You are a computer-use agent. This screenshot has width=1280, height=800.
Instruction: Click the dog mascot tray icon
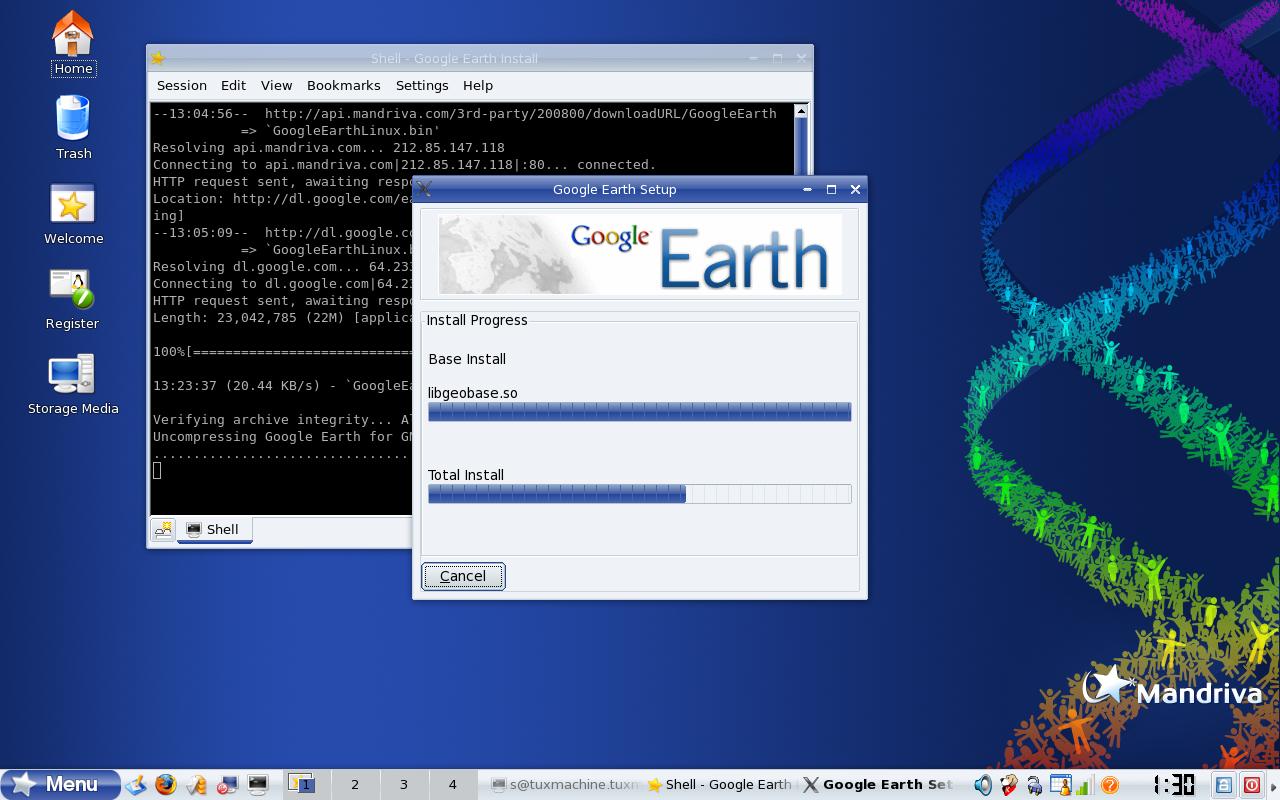(x=1009, y=785)
